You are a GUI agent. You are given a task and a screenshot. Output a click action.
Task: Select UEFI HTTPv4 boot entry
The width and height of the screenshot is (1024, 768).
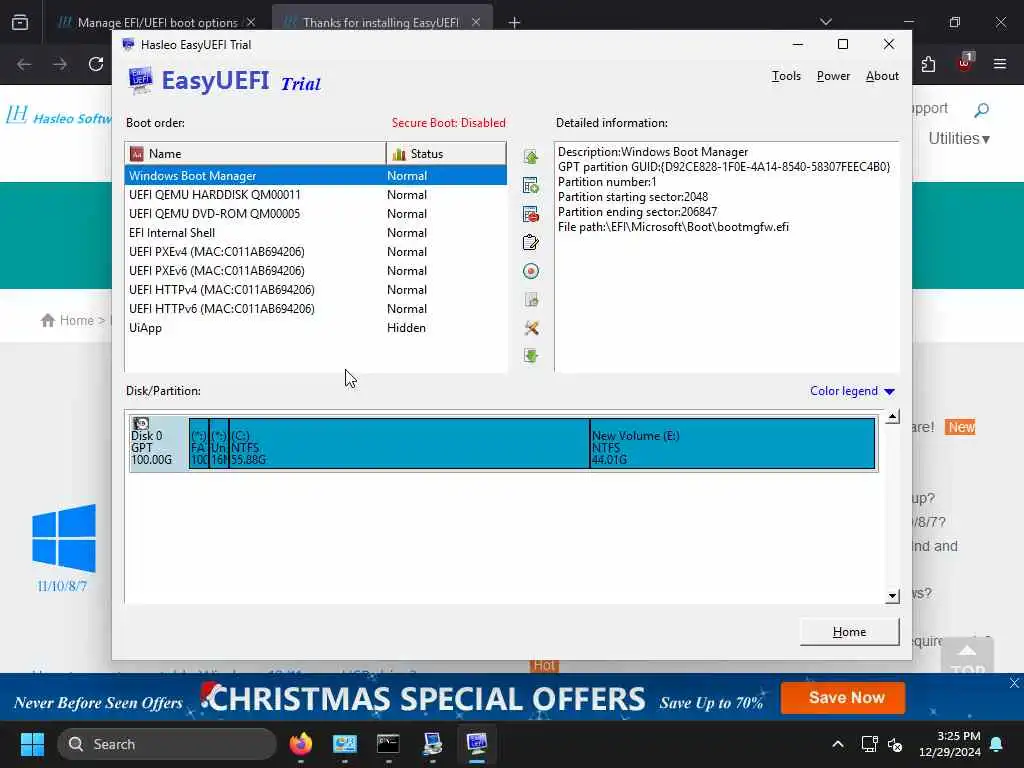(315, 289)
